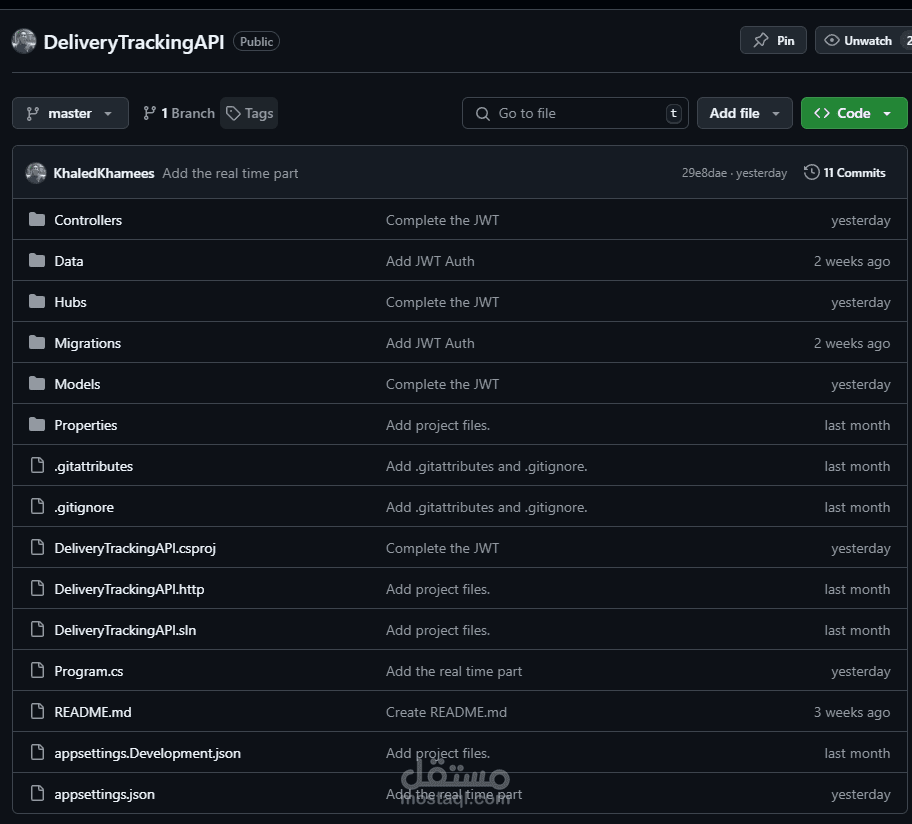
Task: Click the DeliveryTrackingAPI.http file icon
Action: [x=37, y=588]
